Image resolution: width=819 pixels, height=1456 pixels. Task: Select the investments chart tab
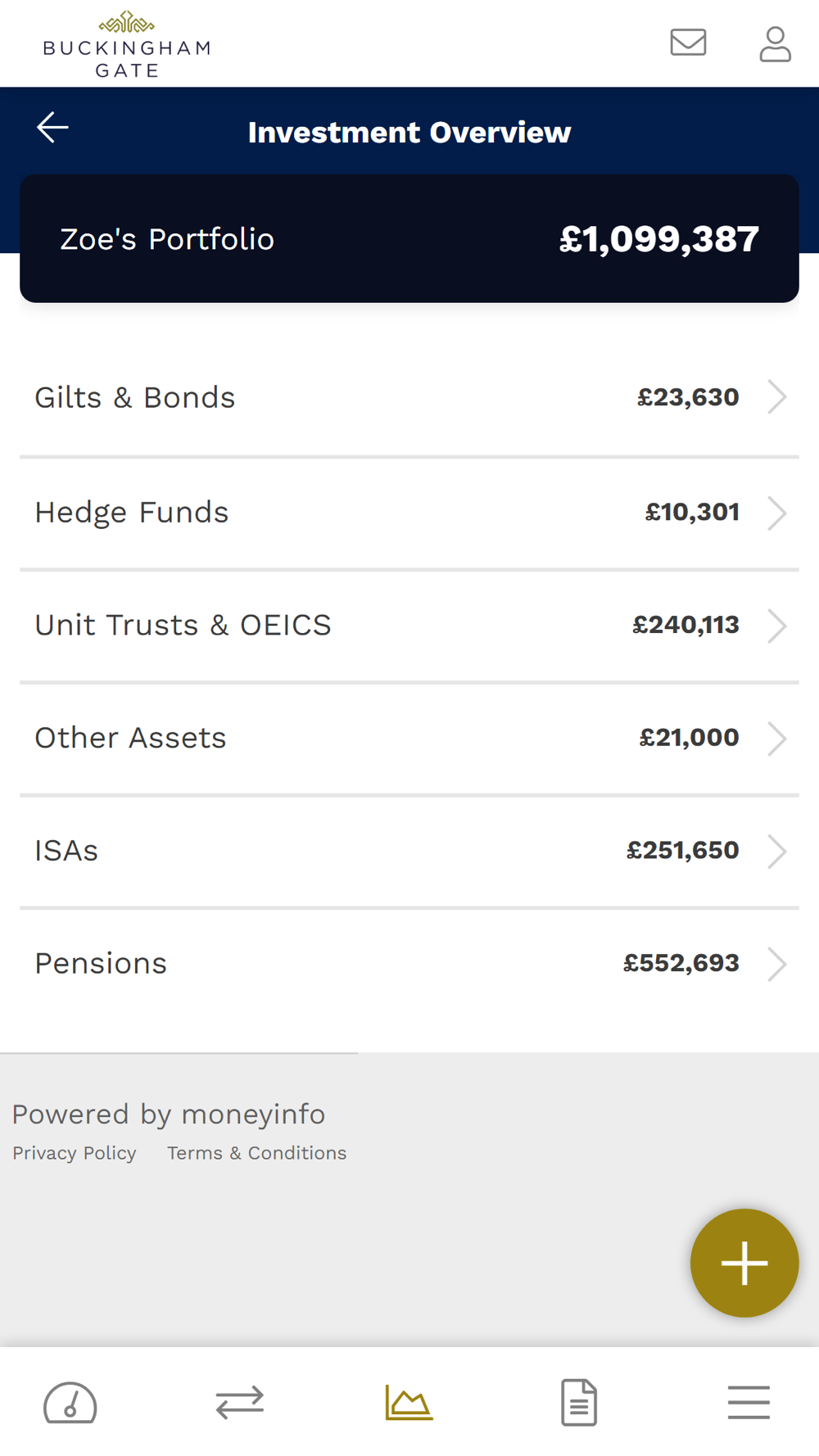click(x=409, y=1402)
